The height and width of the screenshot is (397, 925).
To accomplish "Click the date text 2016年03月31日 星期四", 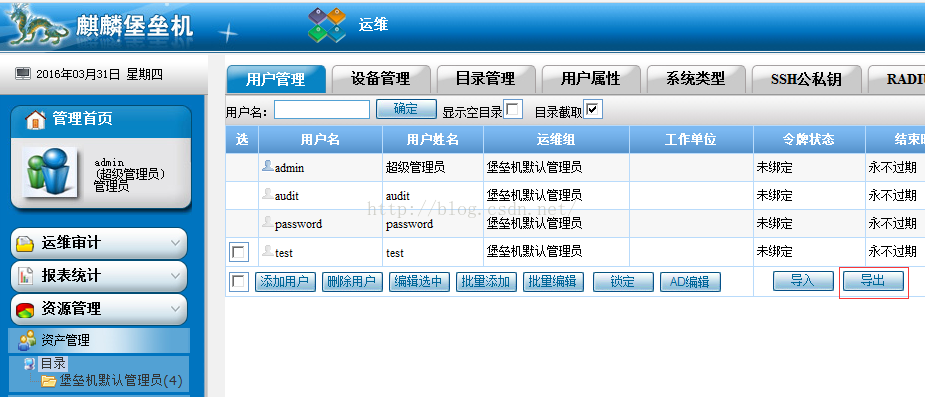I will click(99, 74).
